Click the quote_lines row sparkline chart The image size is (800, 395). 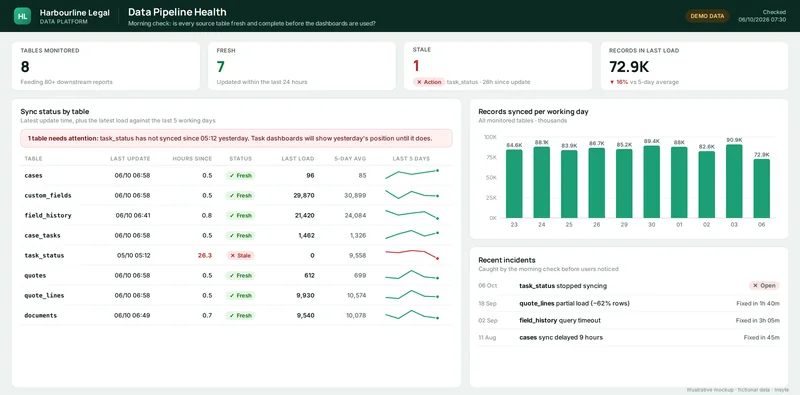(x=412, y=294)
